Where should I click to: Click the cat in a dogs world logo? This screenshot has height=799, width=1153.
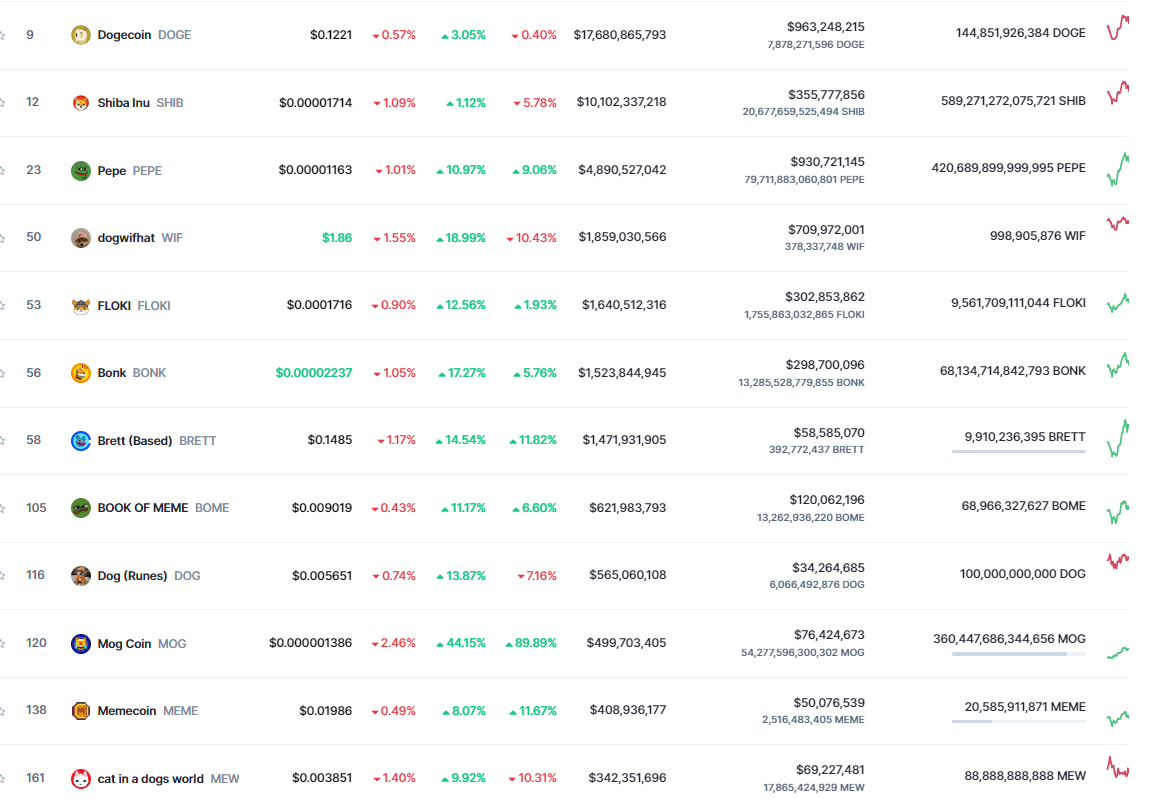(80, 778)
